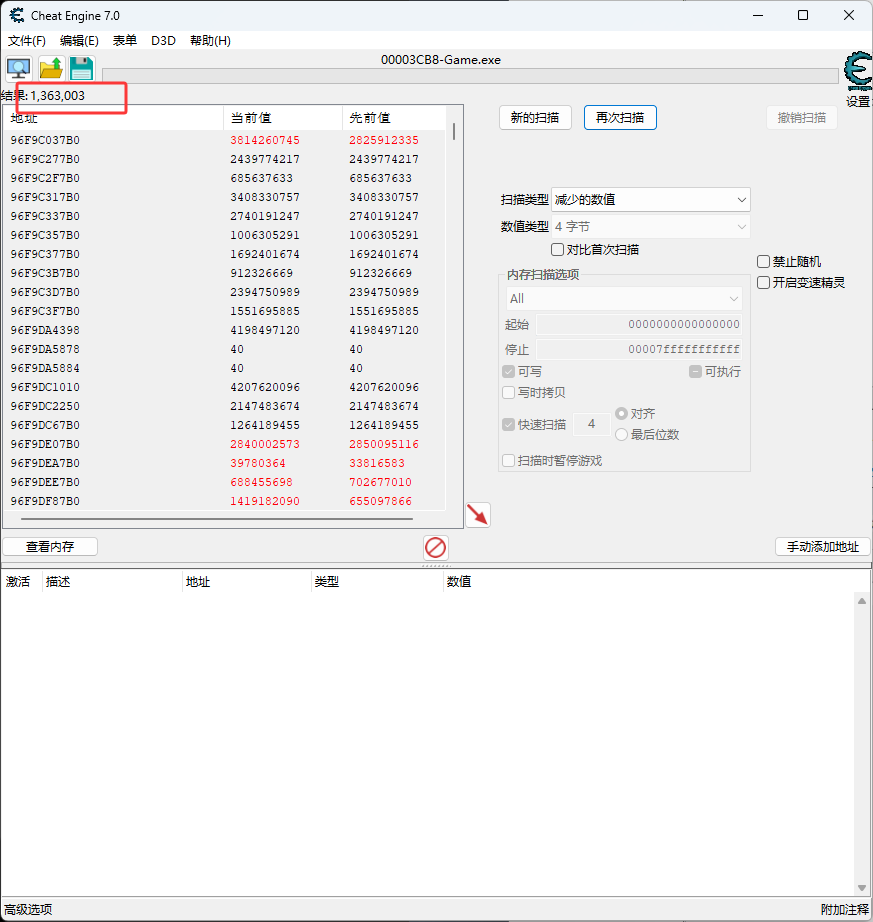873x922 pixels.
Task: Expand 数值类型 dropdown showing 4 字节
Action: (x=651, y=227)
